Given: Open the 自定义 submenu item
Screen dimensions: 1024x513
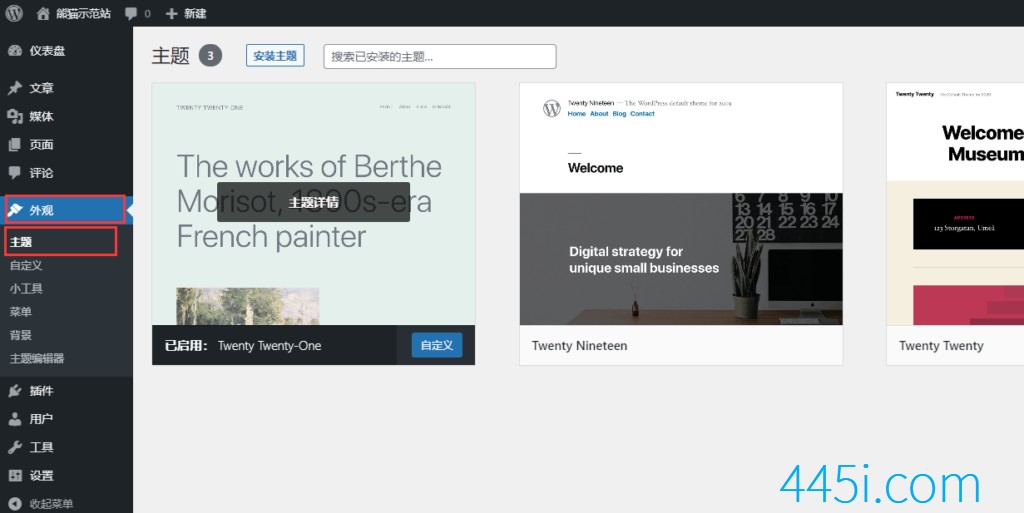Looking at the screenshot, I should pos(26,266).
